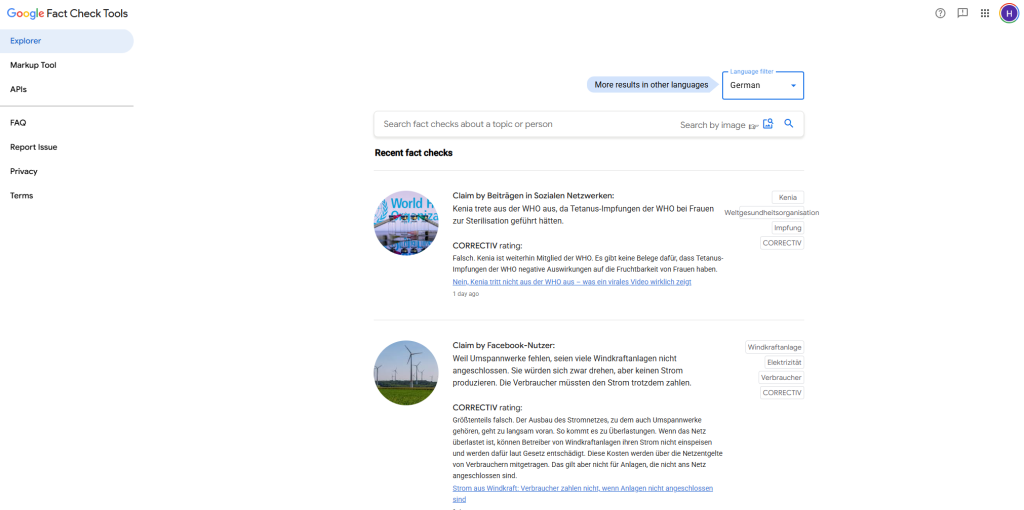Click the Windkraftanlage topic tag
The height and width of the screenshot is (510, 1024).
(775, 347)
